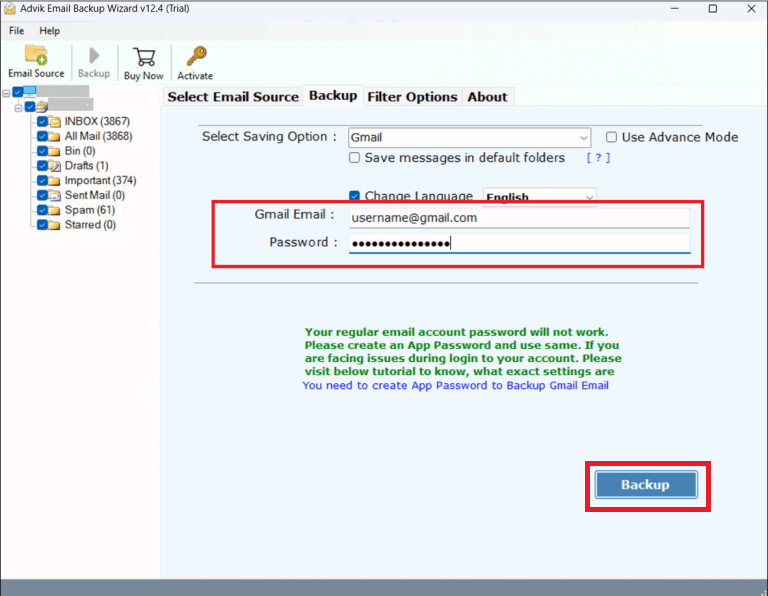Select the All Mail folder icon

(x=55, y=136)
